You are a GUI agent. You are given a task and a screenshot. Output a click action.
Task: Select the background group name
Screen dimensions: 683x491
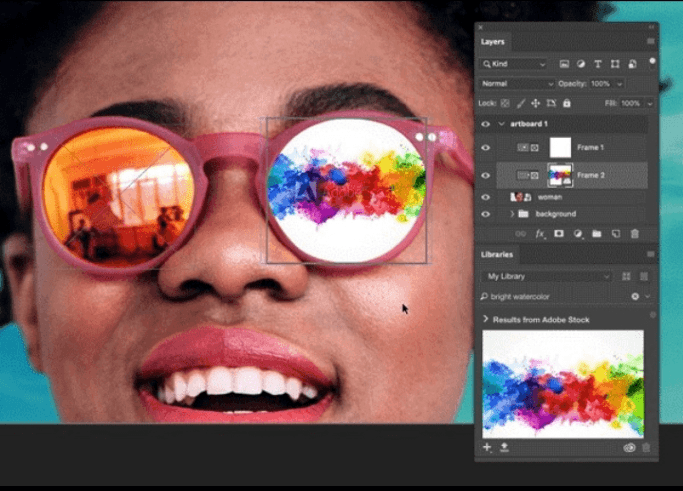tap(556, 214)
